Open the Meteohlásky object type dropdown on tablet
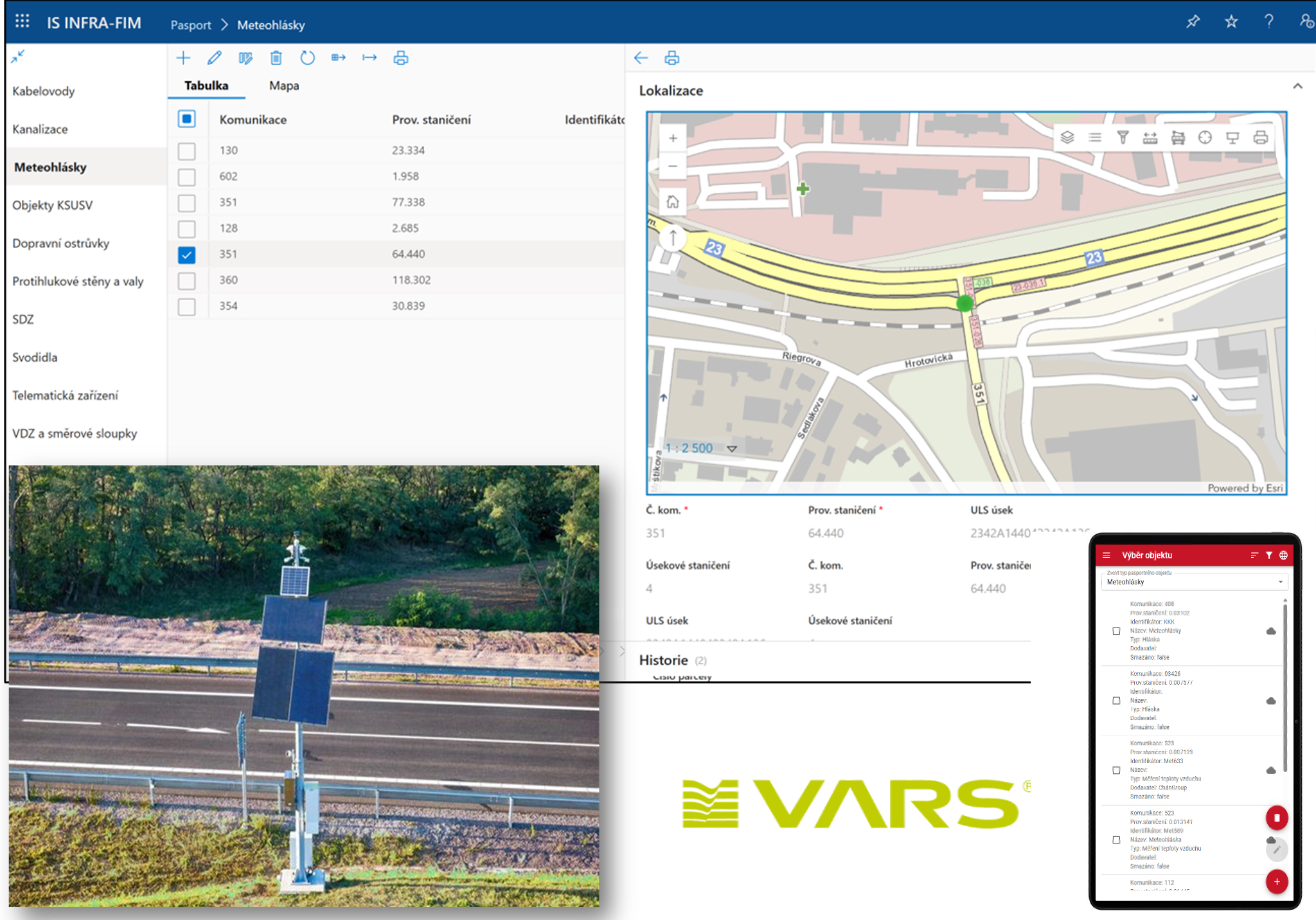Viewport: 1316px width, 920px height. pos(1194,582)
